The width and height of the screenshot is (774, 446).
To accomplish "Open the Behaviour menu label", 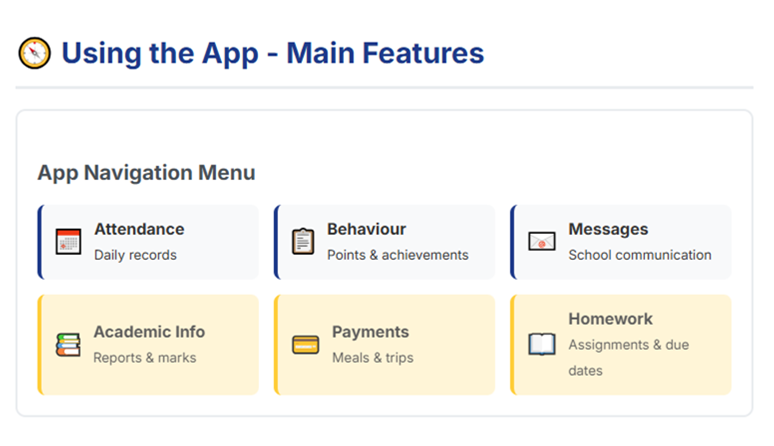I will pos(366,229).
